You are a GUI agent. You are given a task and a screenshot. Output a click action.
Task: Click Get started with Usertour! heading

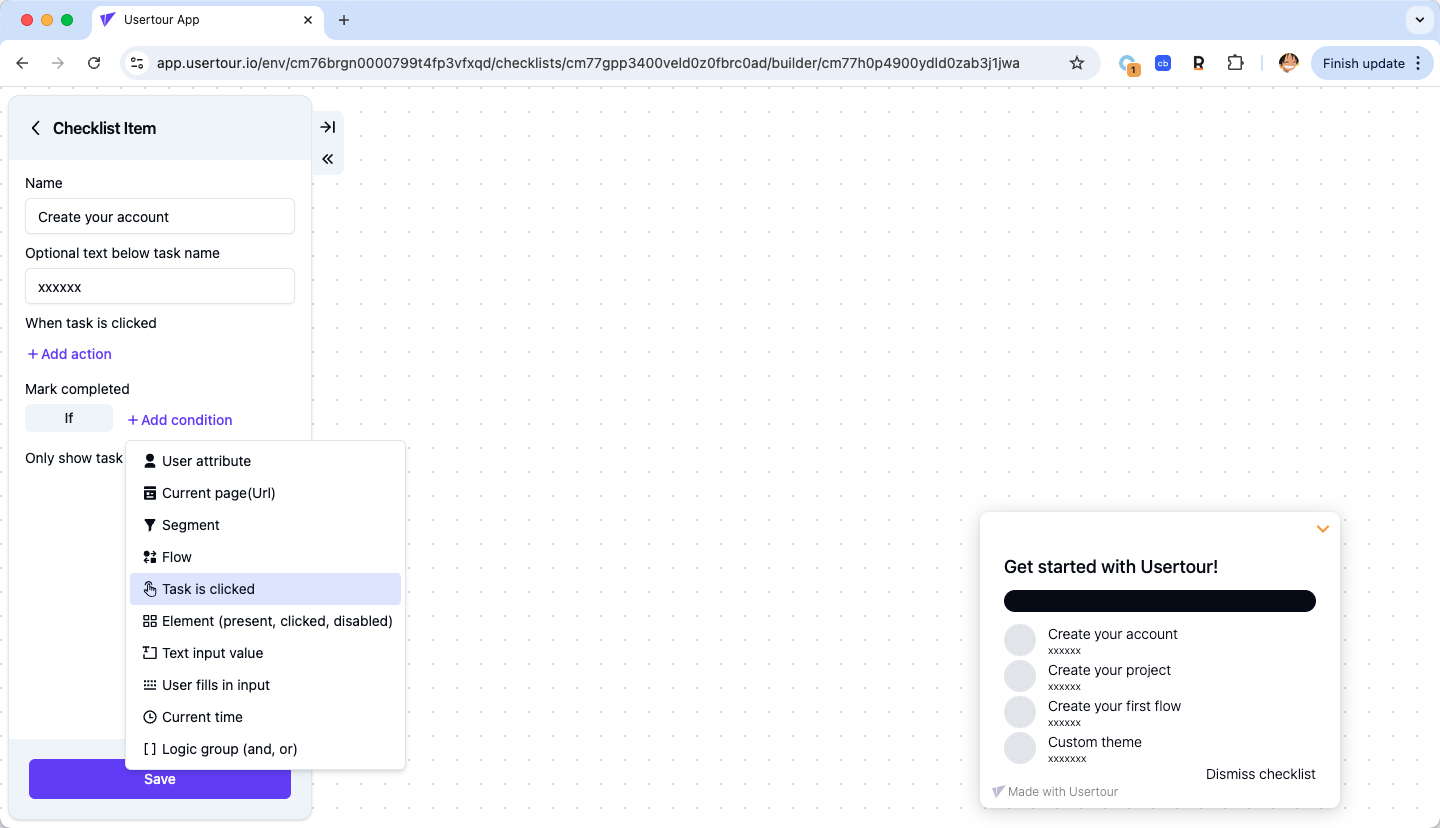pyautogui.click(x=1111, y=567)
